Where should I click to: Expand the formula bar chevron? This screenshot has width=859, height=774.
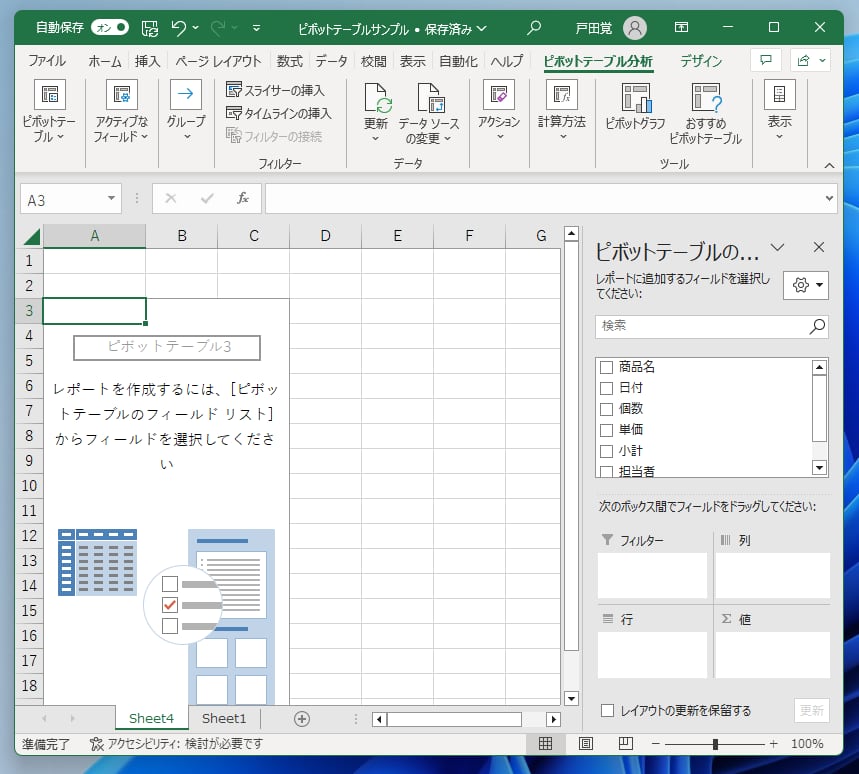[x=829, y=198]
